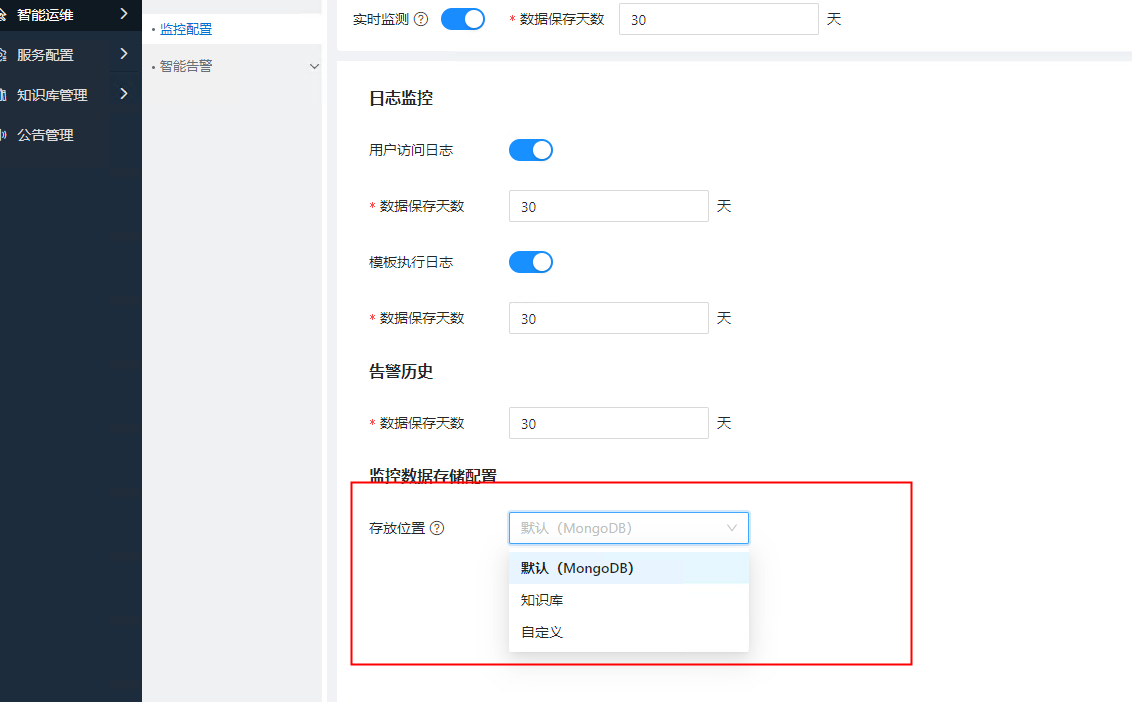The width and height of the screenshot is (1132, 702).
Task: Open the 存放位置 dropdown selector
Action: click(x=628, y=528)
